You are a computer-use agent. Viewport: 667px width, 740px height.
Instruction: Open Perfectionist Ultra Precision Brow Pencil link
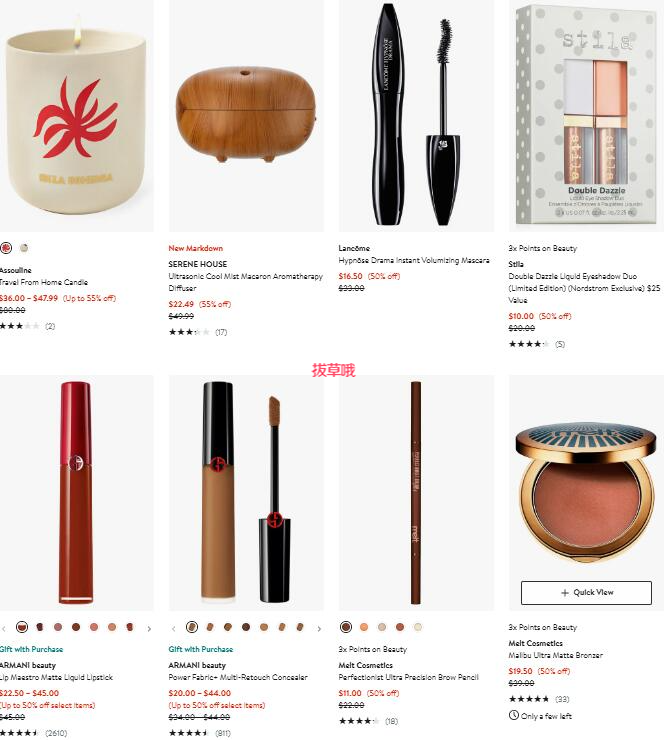pos(408,677)
